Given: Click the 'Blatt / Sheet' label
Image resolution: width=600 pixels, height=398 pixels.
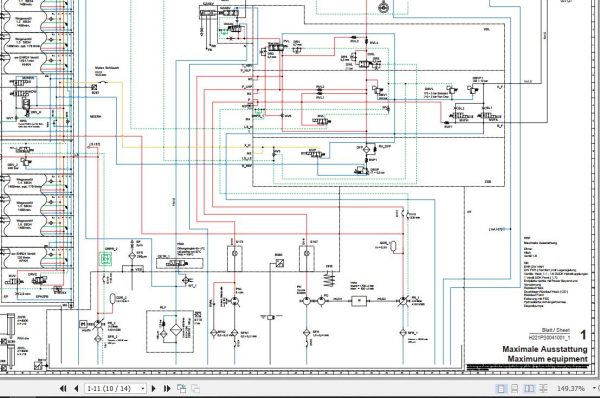Looking at the screenshot, I should (556, 330).
